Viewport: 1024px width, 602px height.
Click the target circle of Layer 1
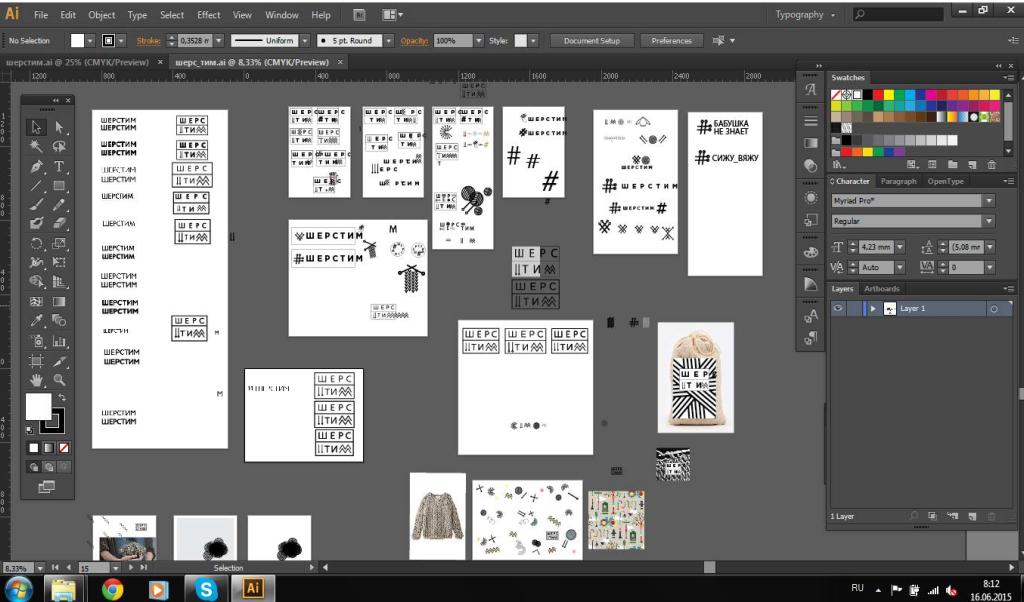pos(993,309)
